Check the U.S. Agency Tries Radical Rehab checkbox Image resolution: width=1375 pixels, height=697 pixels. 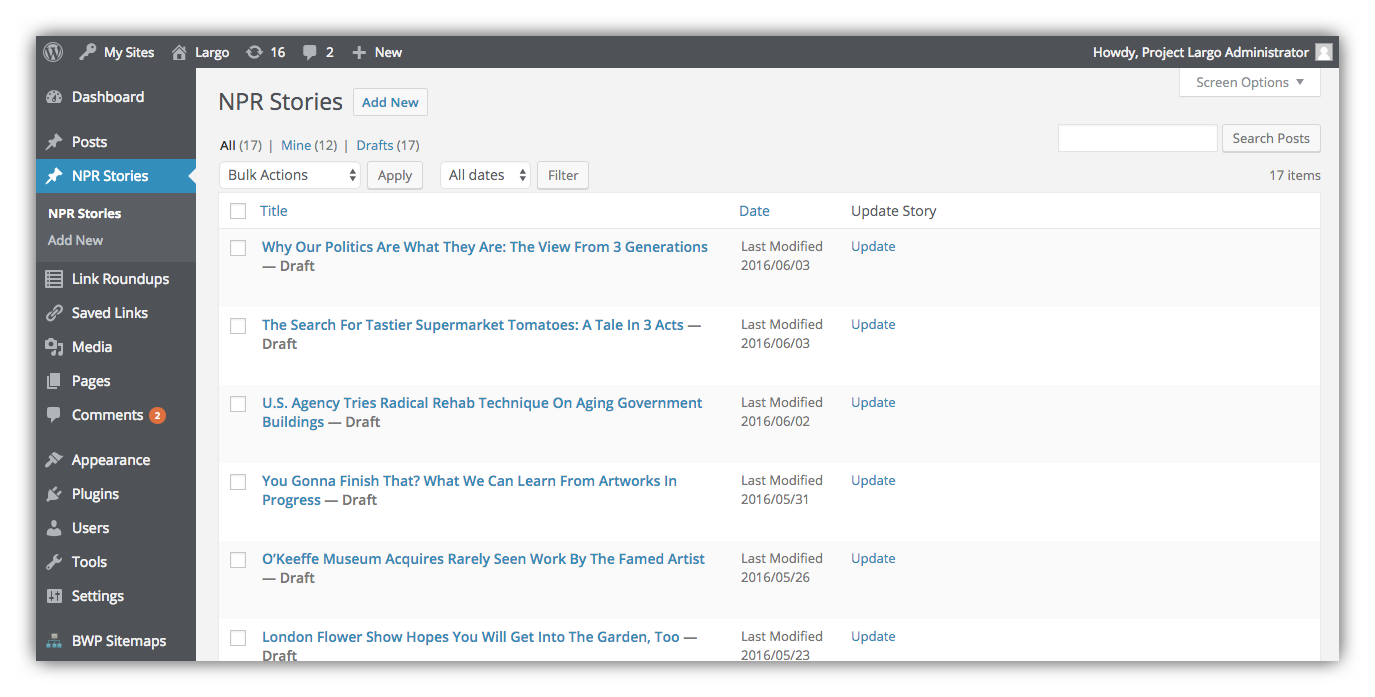pyautogui.click(x=238, y=404)
